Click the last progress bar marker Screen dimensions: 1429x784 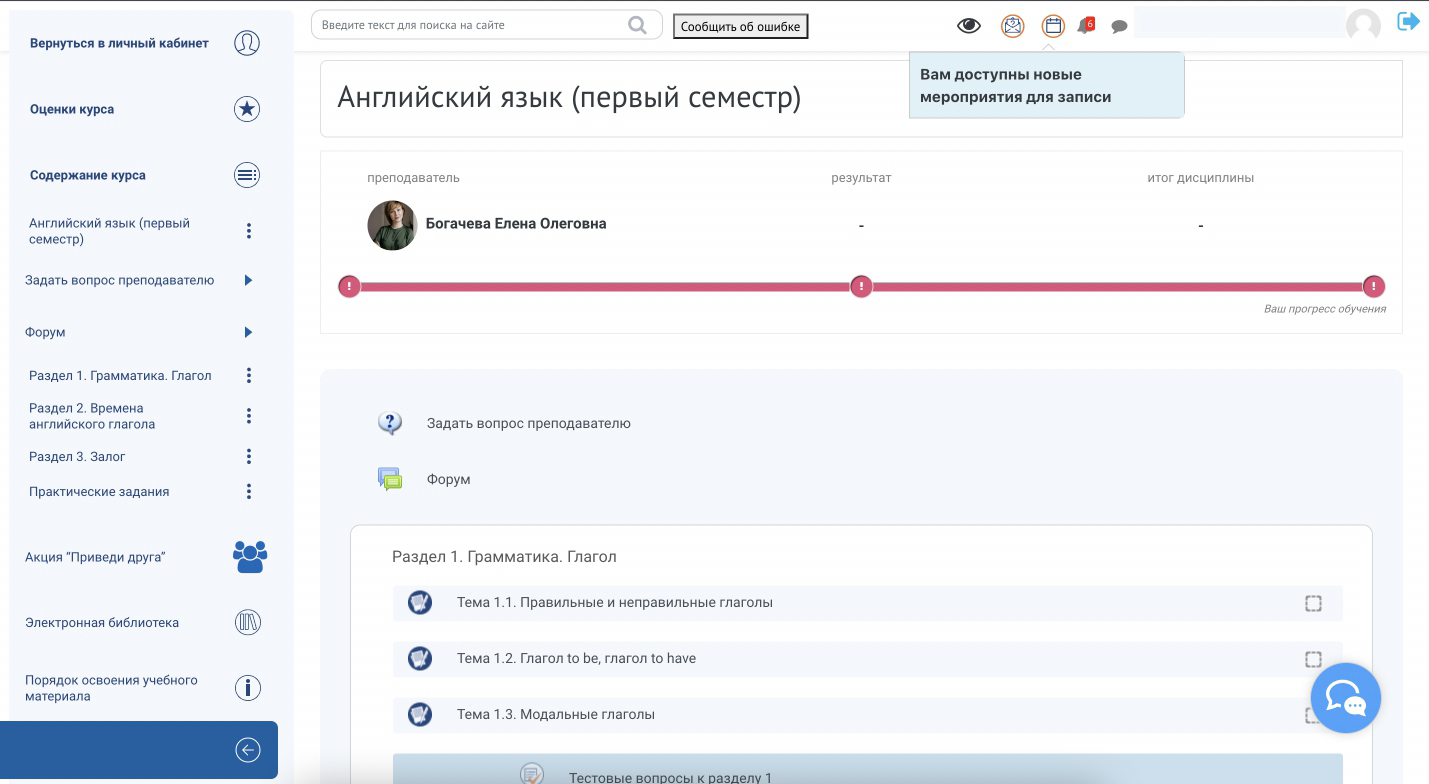pyautogui.click(x=1374, y=287)
